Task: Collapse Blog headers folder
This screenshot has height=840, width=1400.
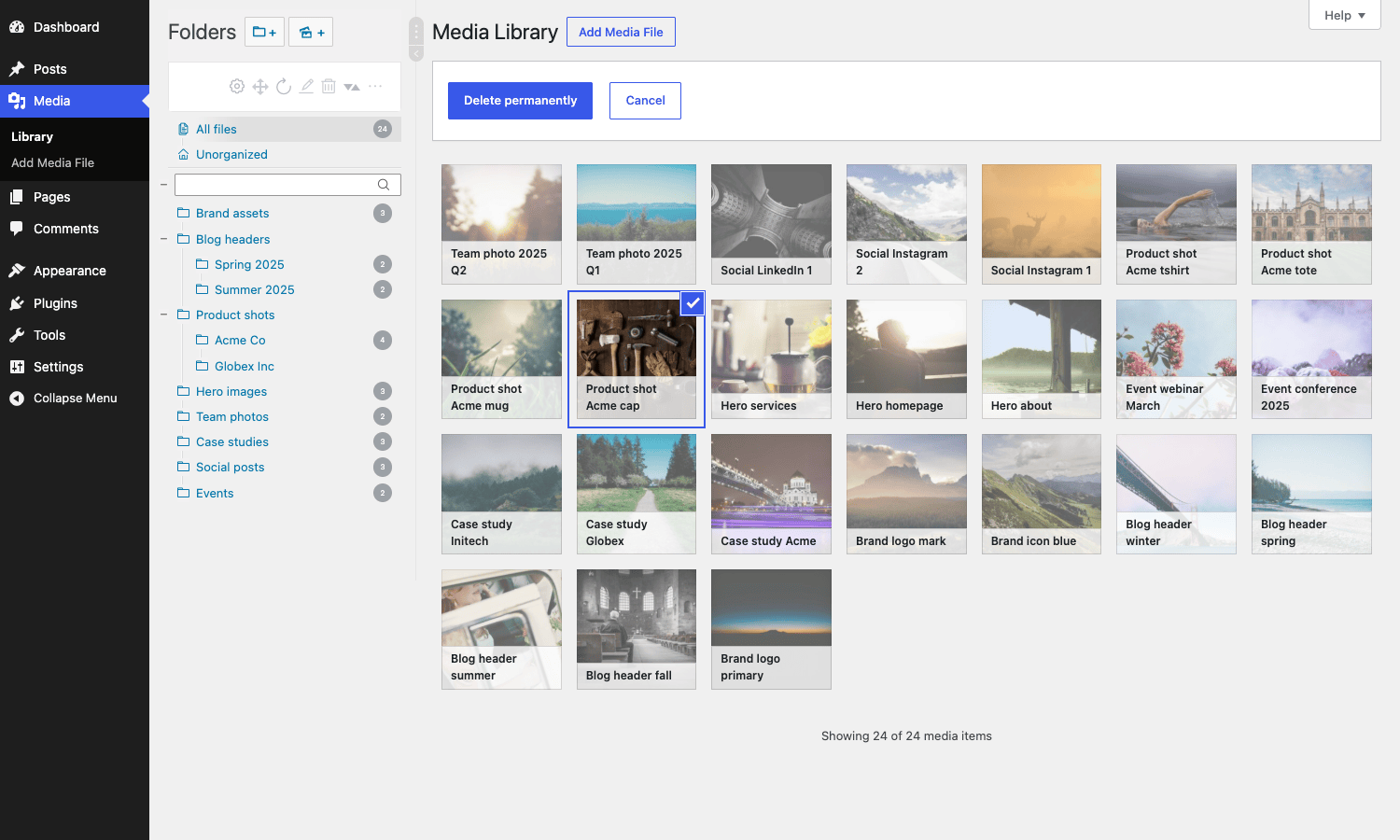Action: click(x=163, y=239)
